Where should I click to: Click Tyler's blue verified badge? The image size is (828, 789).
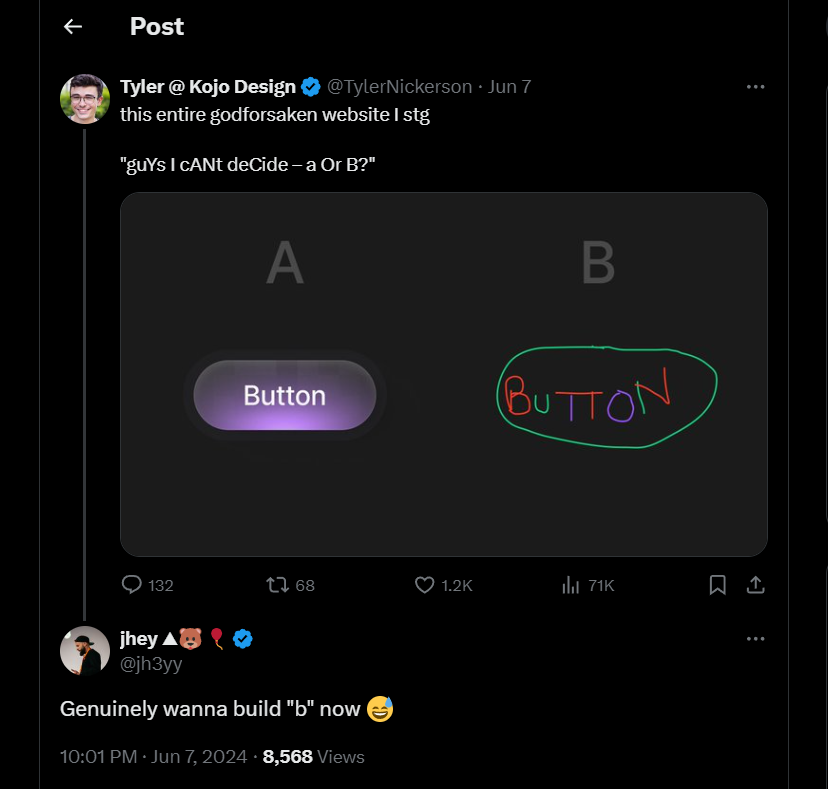coord(311,87)
